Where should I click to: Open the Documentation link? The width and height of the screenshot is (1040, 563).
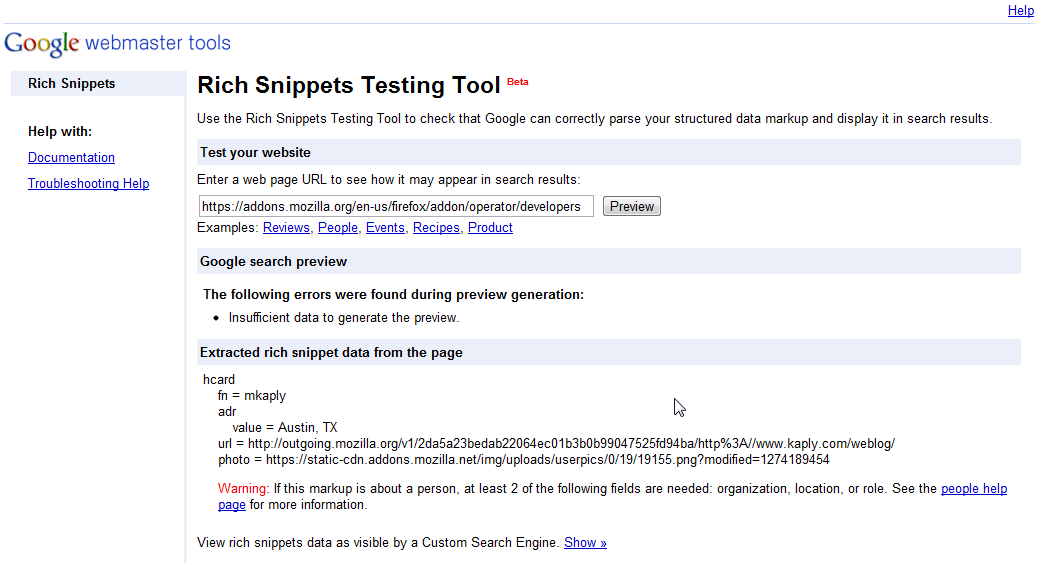tap(71, 157)
